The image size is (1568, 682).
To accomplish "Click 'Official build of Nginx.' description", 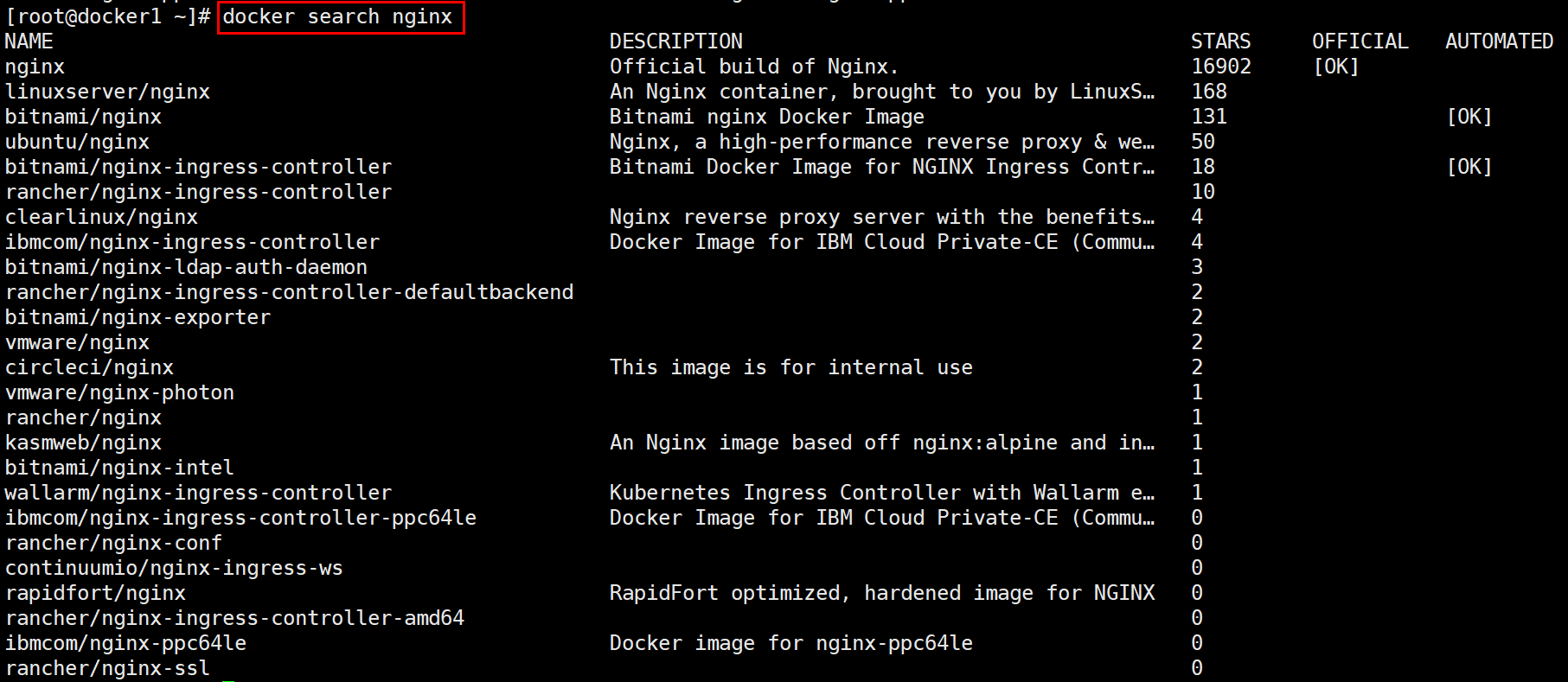I will 754,67.
